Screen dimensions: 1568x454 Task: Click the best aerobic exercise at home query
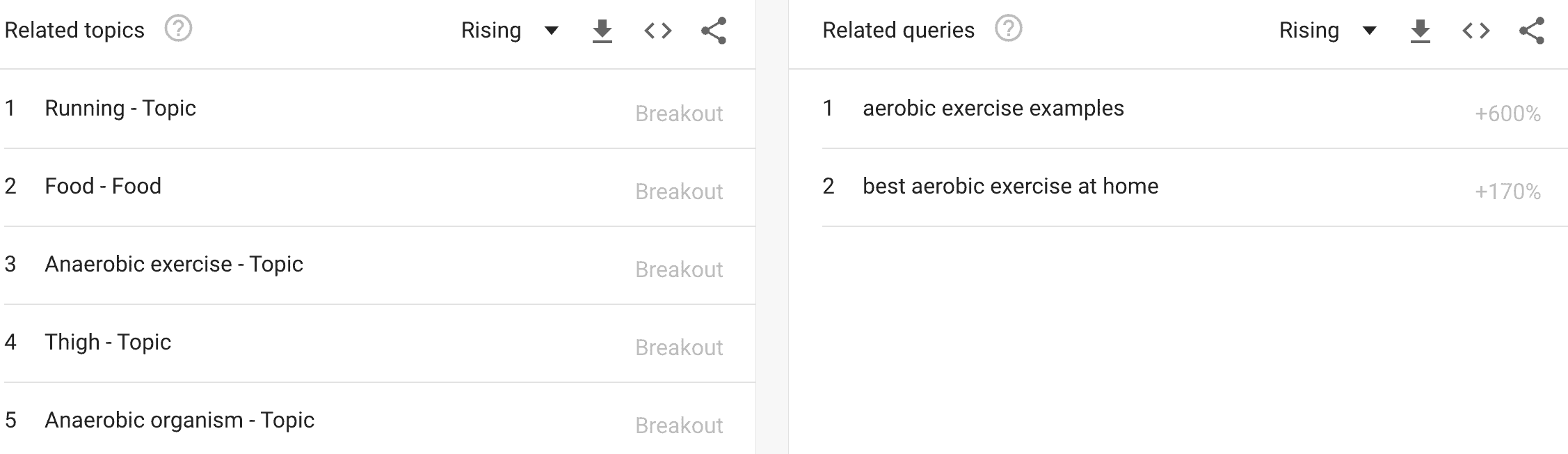click(x=1010, y=186)
